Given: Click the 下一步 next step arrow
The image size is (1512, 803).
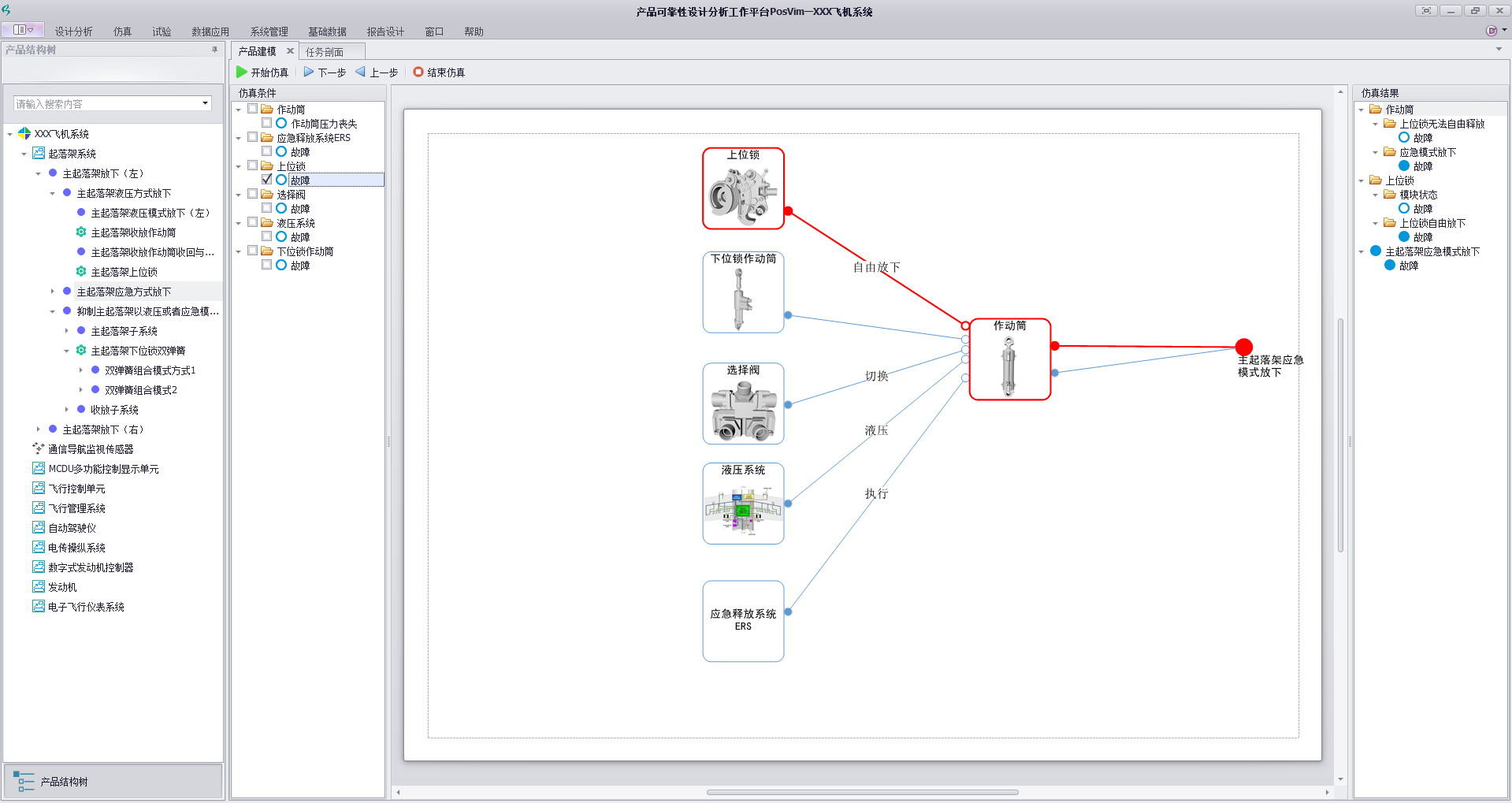Looking at the screenshot, I should tap(309, 72).
